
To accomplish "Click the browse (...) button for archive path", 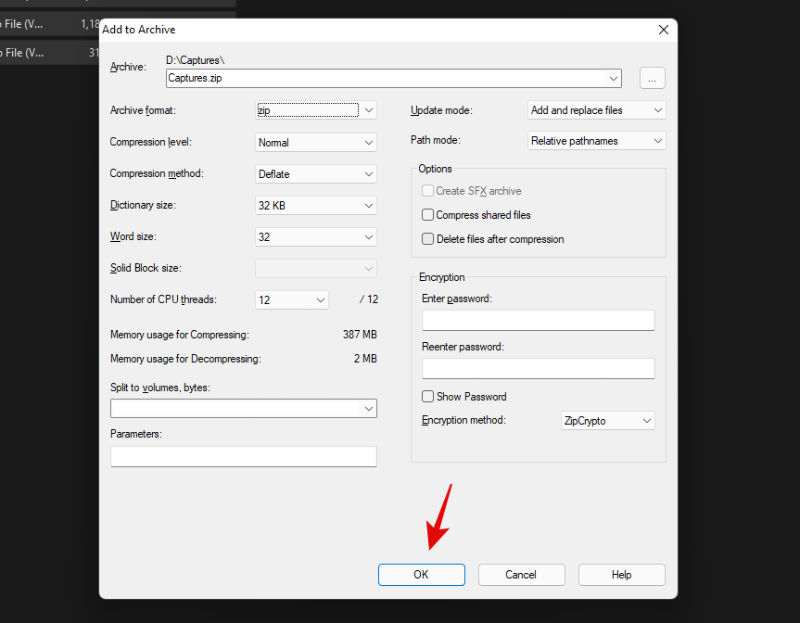I will [652, 78].
